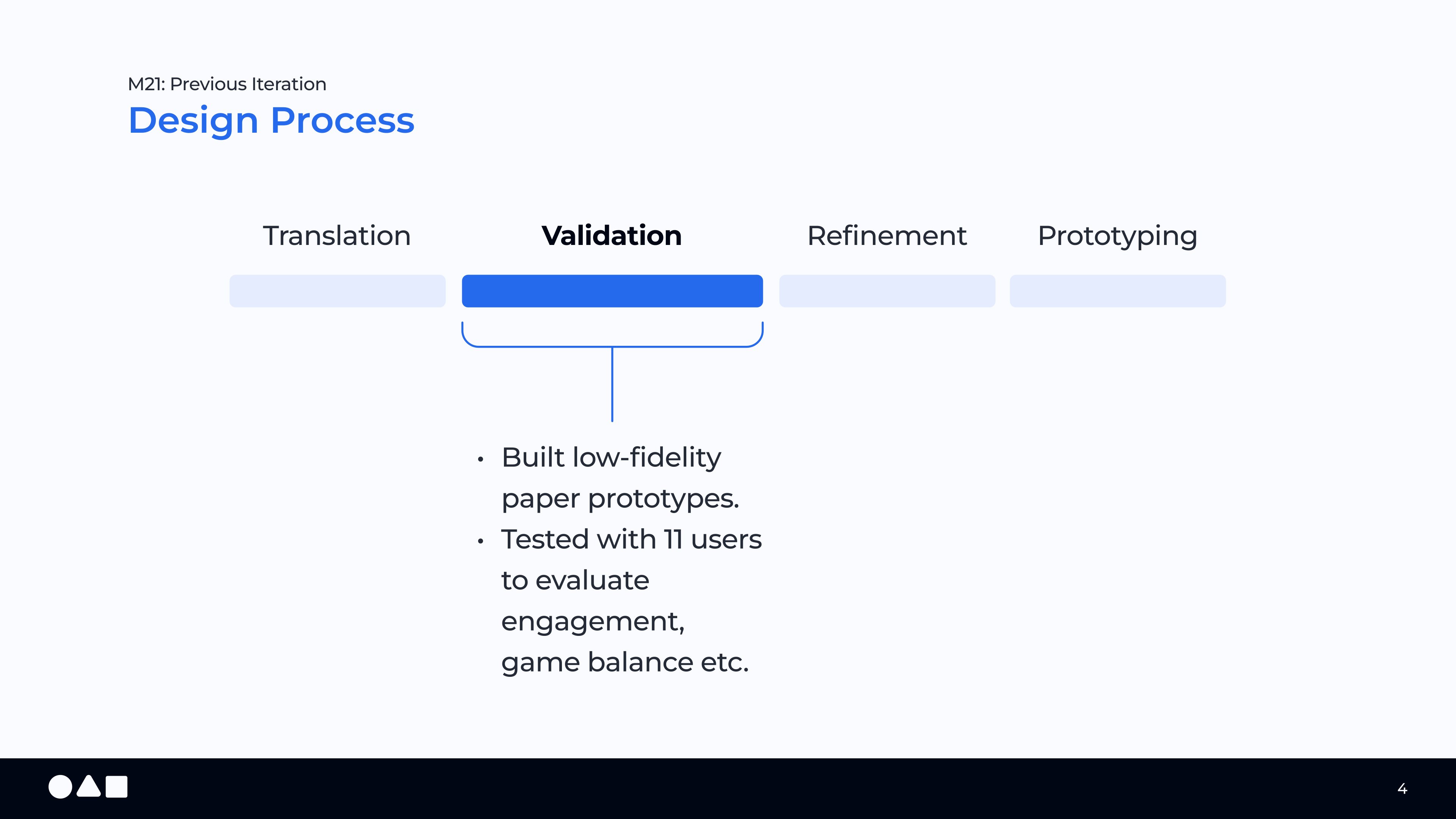Click the slide page number 4

point(1402,789)
